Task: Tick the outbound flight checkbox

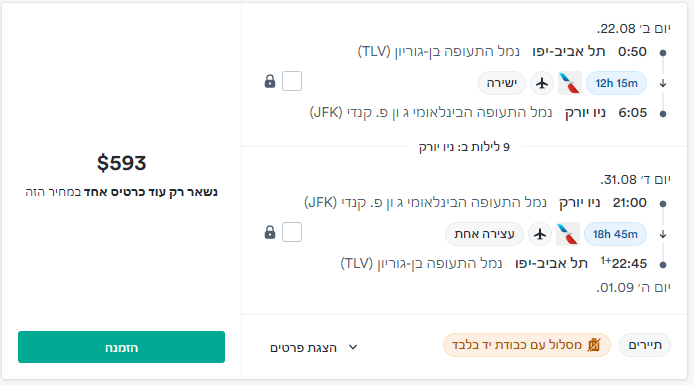Action: (292, 81)
